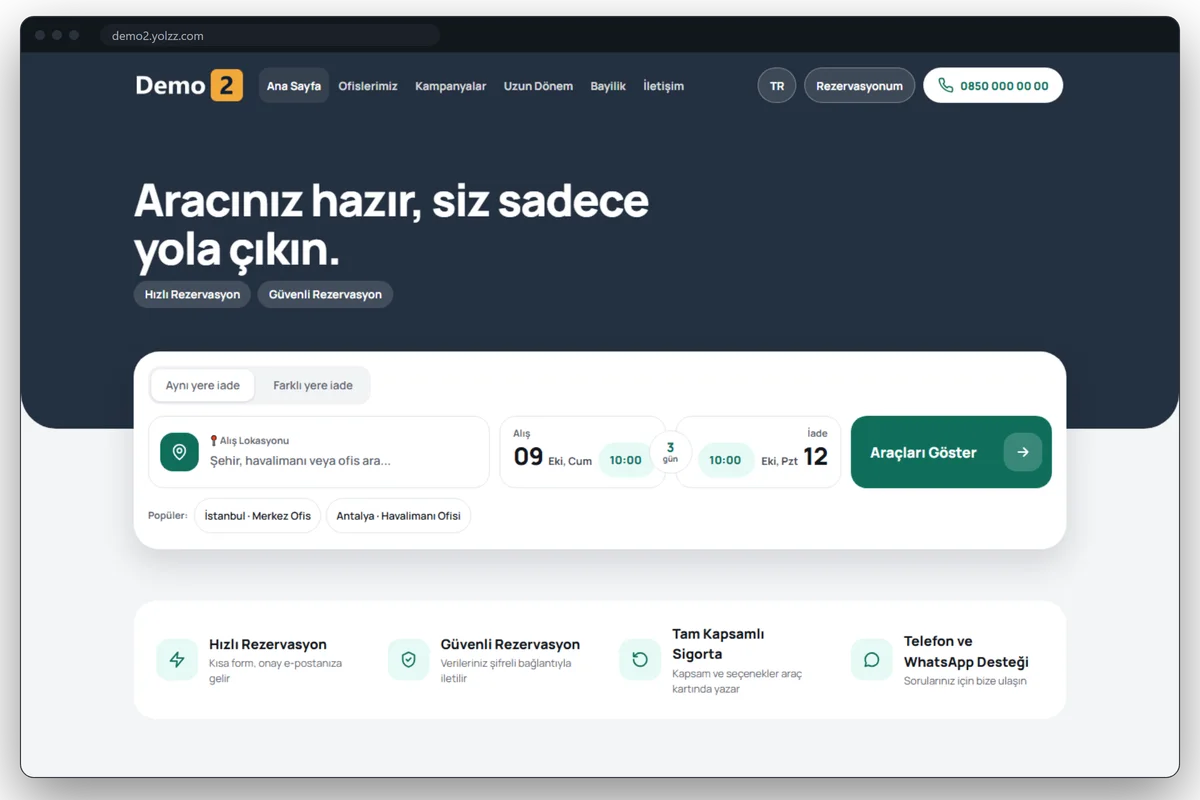Select Aynı yere iade option
The height and width of the screenshot is (800, 1200).
[203, 385]
